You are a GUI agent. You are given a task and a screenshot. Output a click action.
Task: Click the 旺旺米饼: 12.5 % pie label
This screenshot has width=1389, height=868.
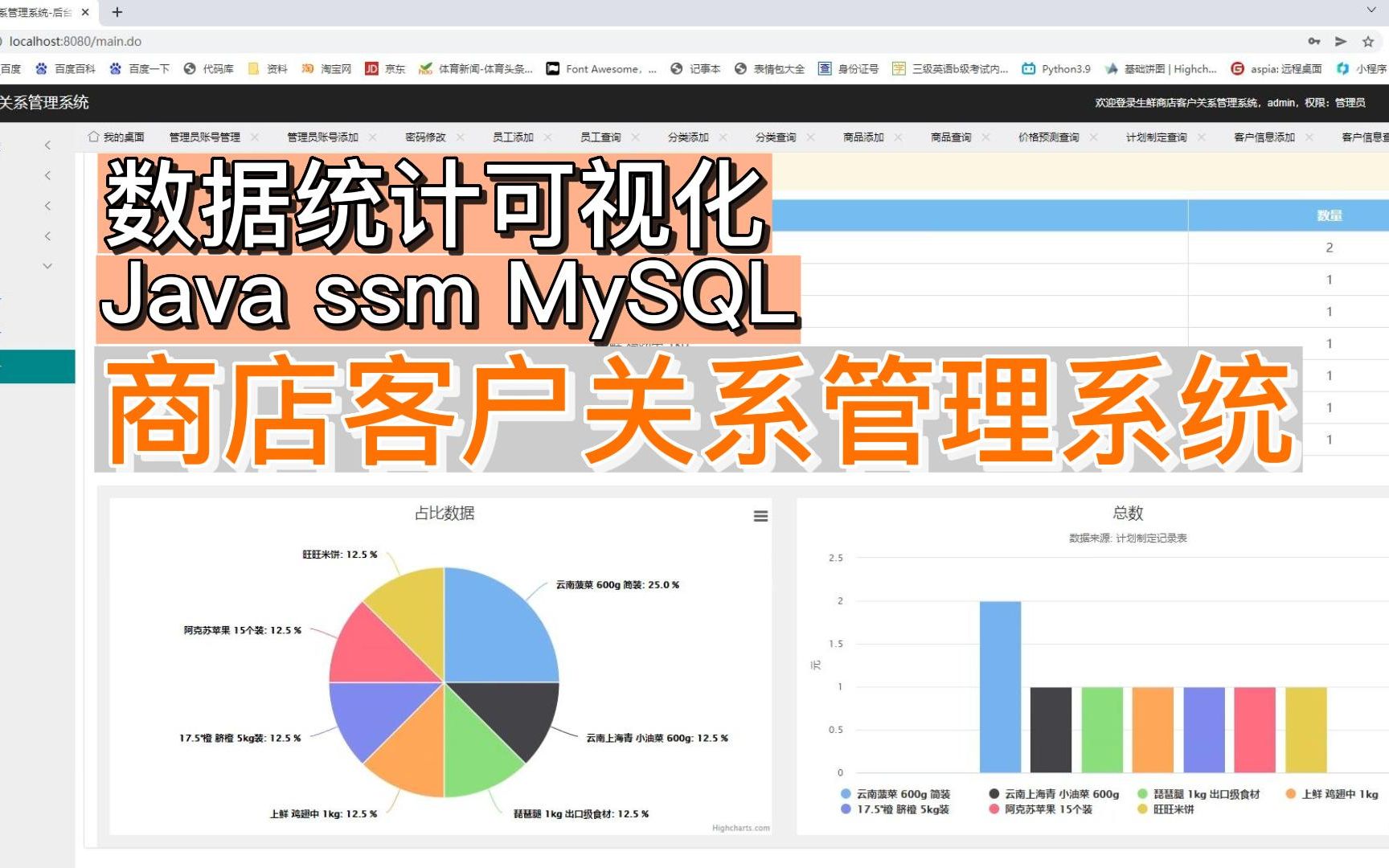(339, 555)
